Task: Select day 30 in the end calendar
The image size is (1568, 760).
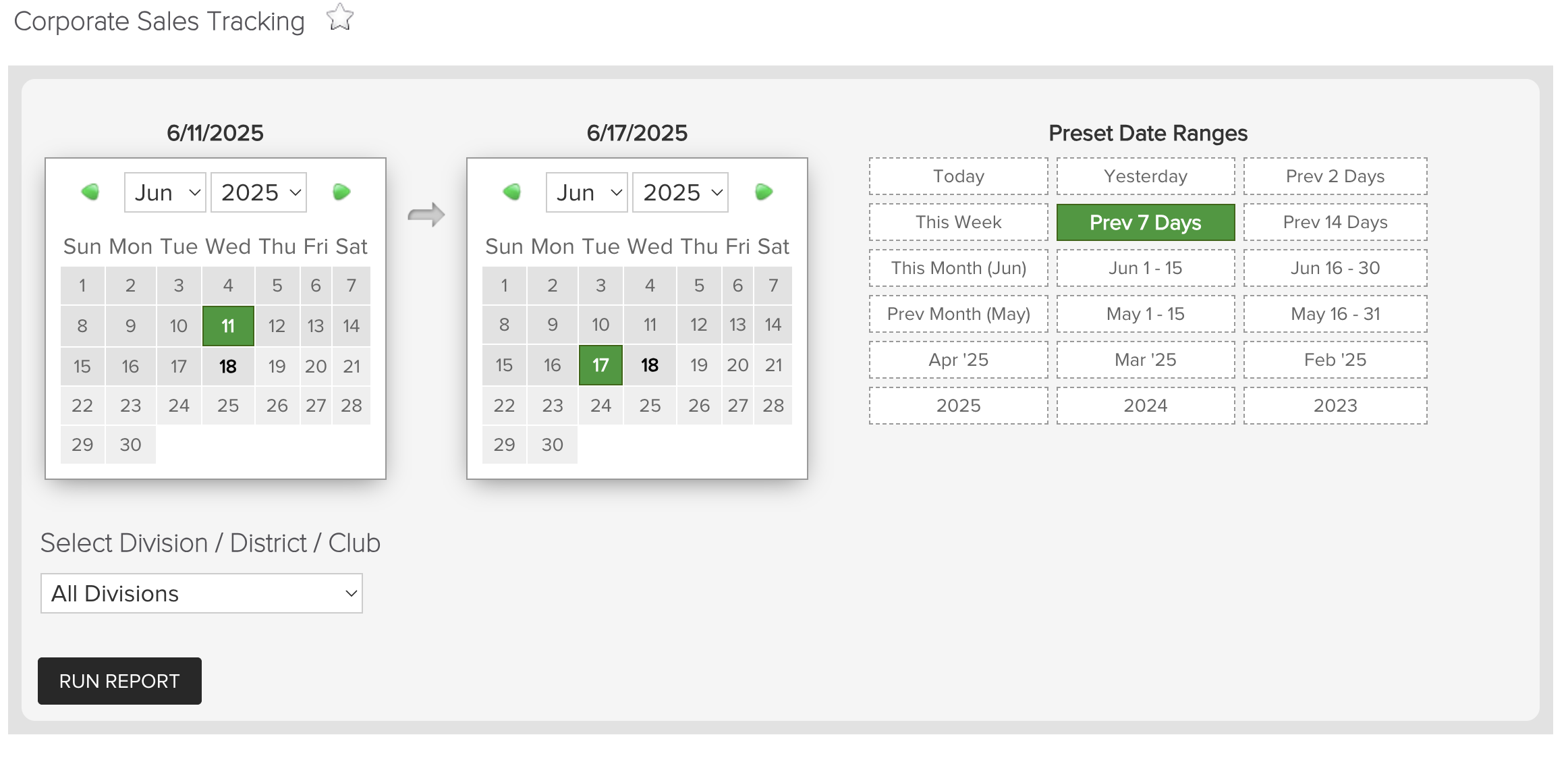Action: tap(553, 445)
